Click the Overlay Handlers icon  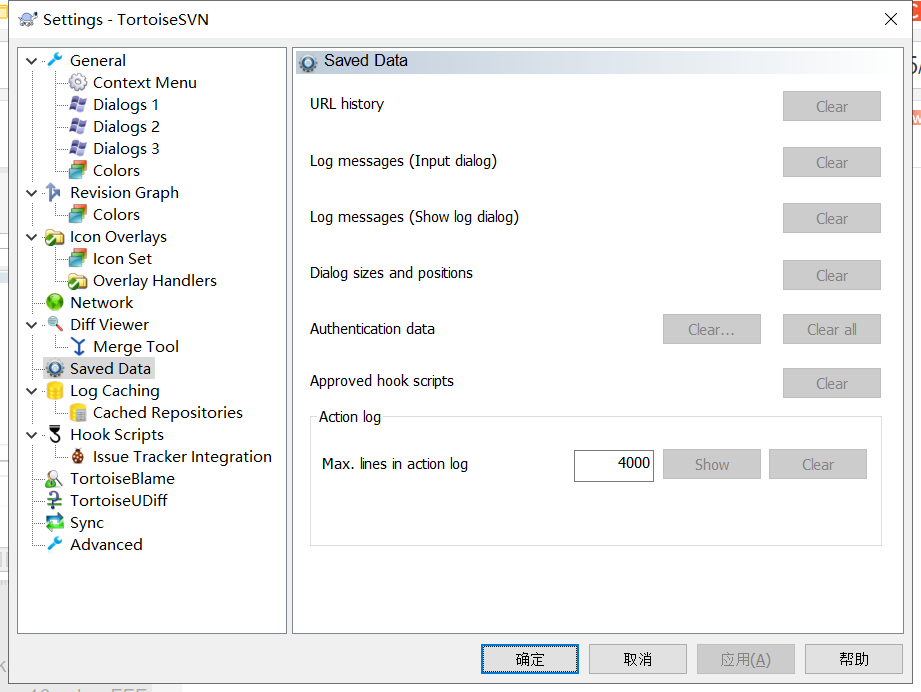click(78, 281)
